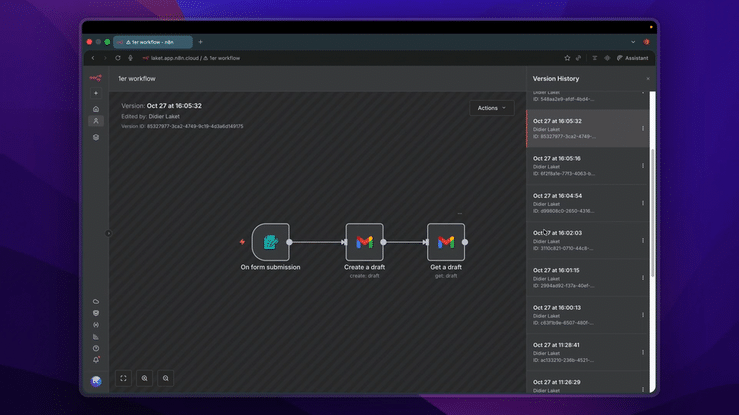Image resolution: width=739 pixels, height=415 pixels.
Task: Select the On form submission trigger node
Action: point(271,242)
